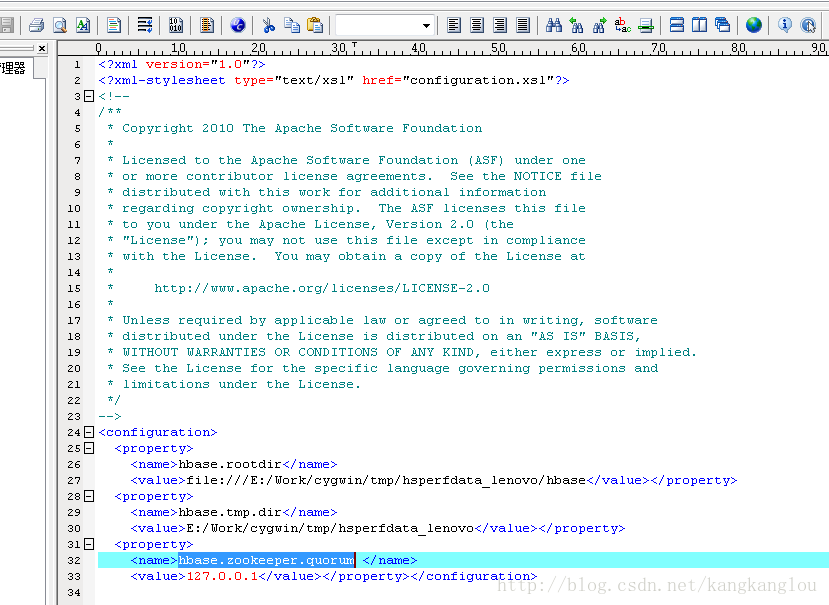Click the Set Font 'A' icon
The width and height of the screenshot is (829, 605).
click(83, 25)
